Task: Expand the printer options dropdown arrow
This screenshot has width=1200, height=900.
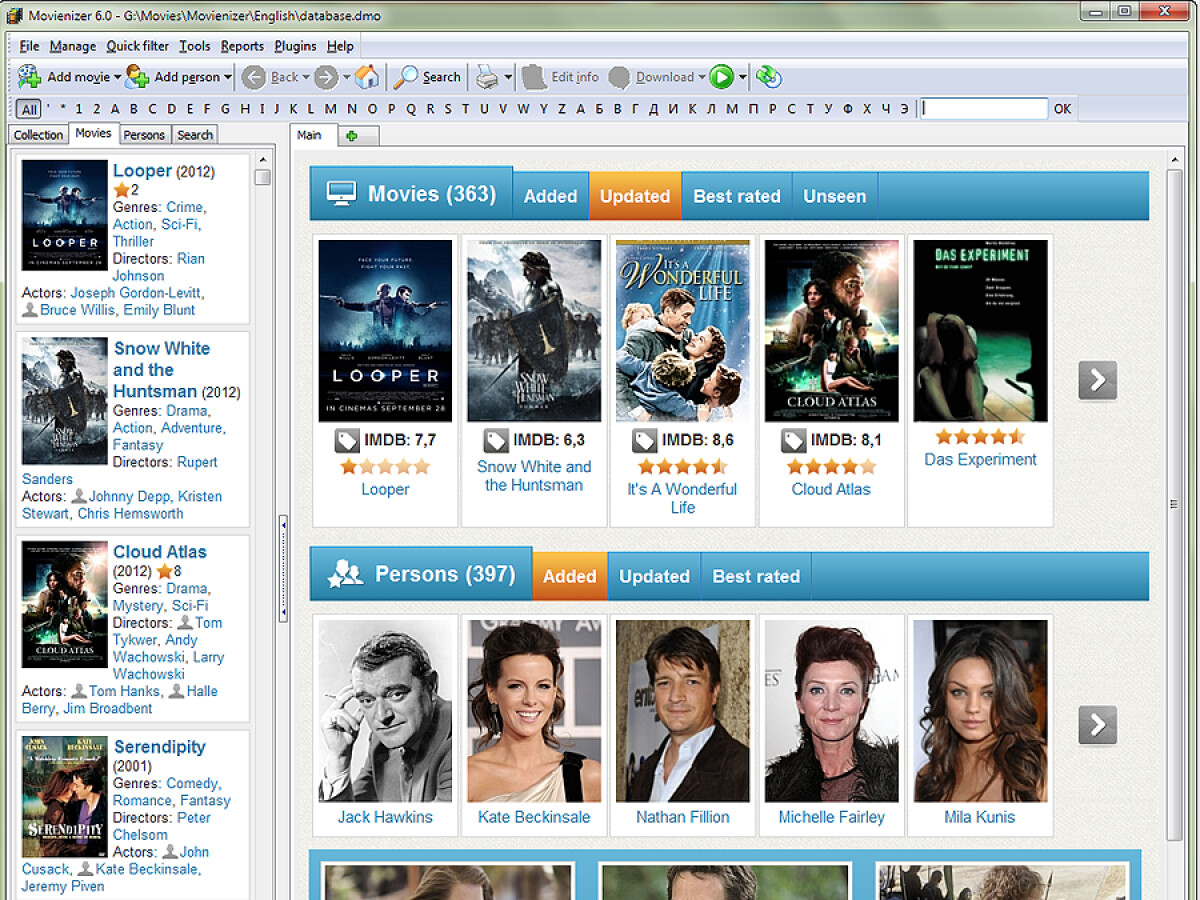Action: (x=508, y=78)
